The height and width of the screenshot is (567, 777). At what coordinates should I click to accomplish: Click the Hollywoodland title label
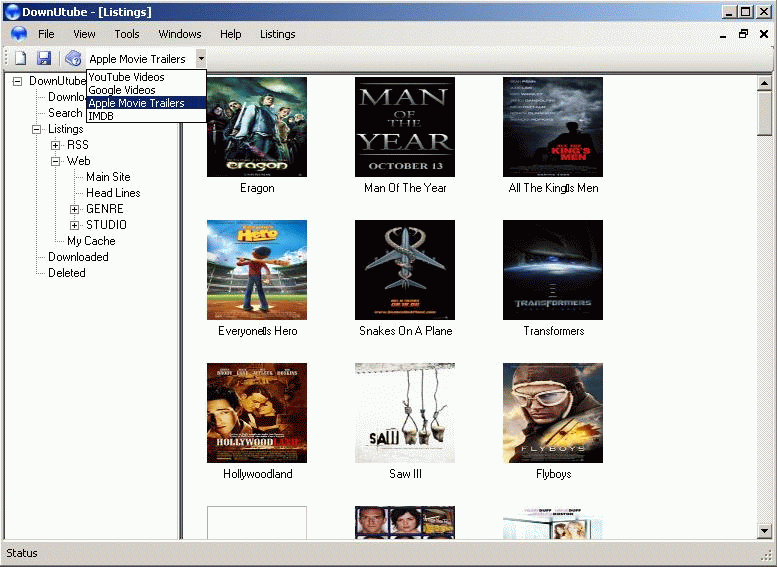click(x=258, y=474)
